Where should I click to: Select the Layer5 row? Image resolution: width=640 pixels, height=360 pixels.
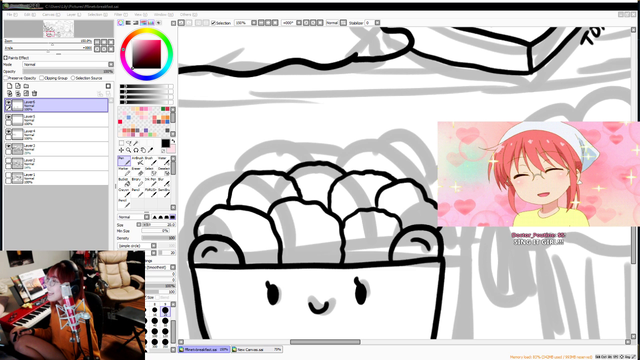56,120
